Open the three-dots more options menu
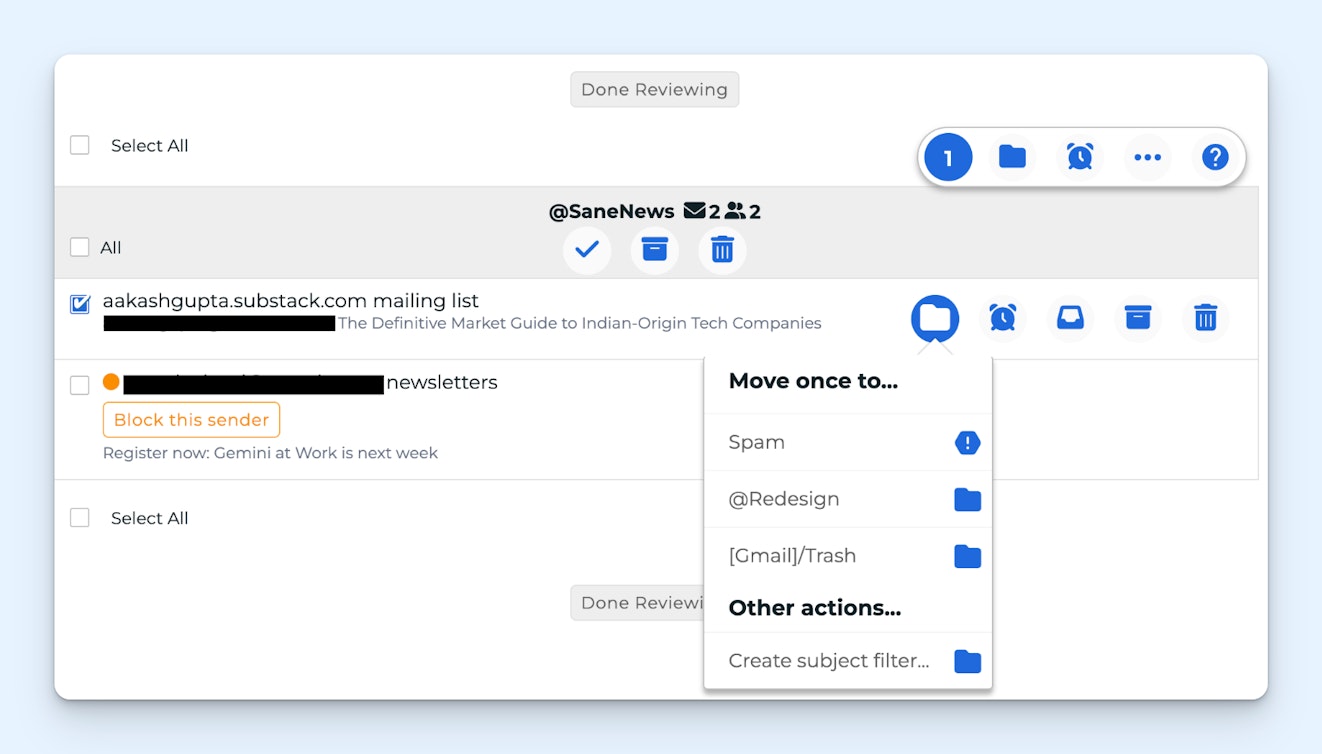This screenshot has width=1322, height=754. (1147, 157)
